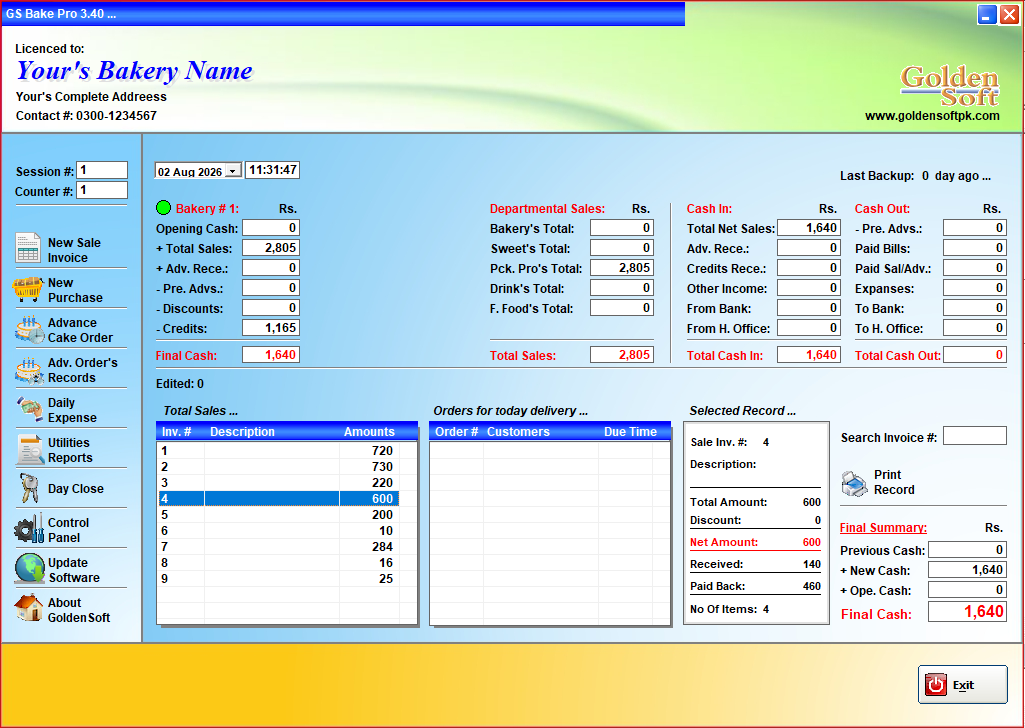Click the - Credits field showing 1,165
1025x728 pixels.
[271, 327]
